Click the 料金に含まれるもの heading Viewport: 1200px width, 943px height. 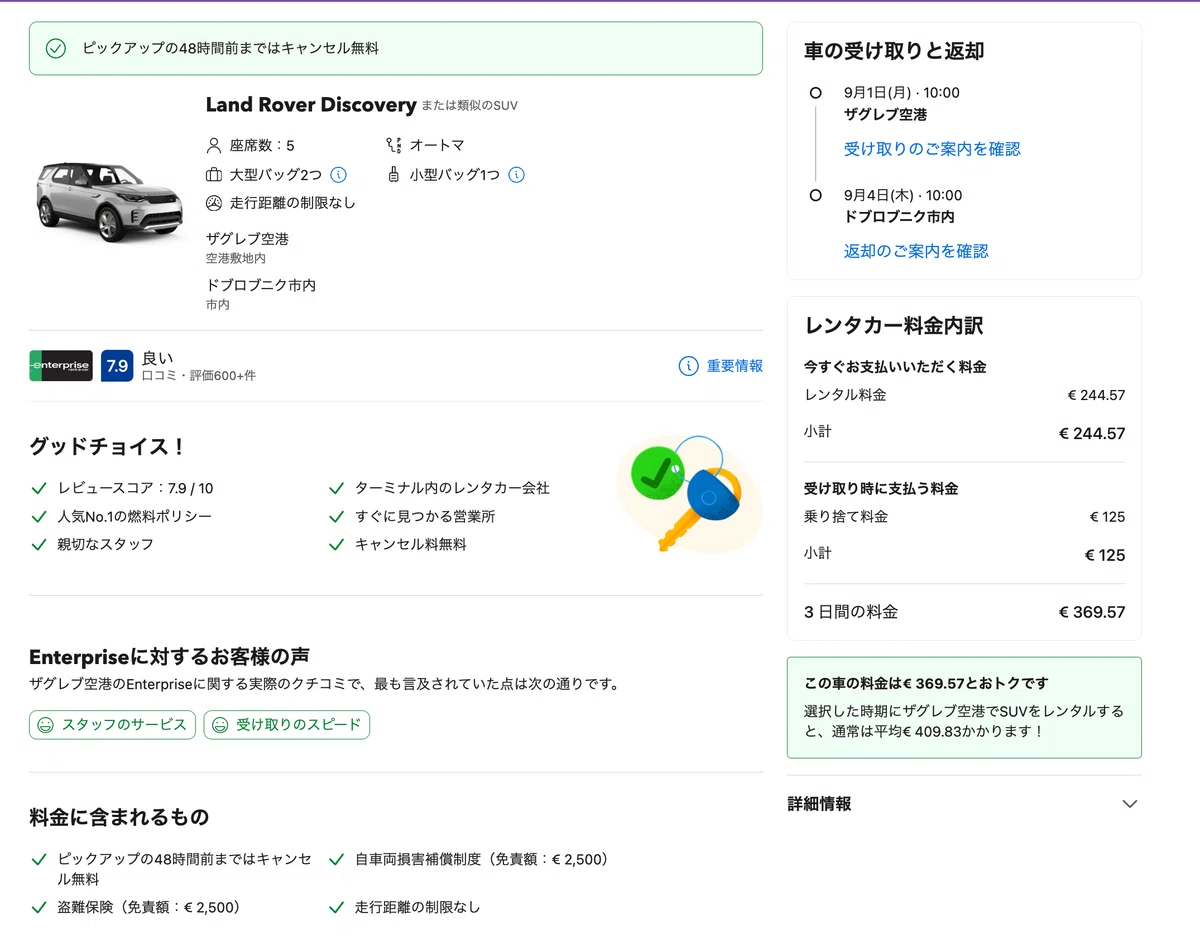pyautogui.click(x=119, y=817)
